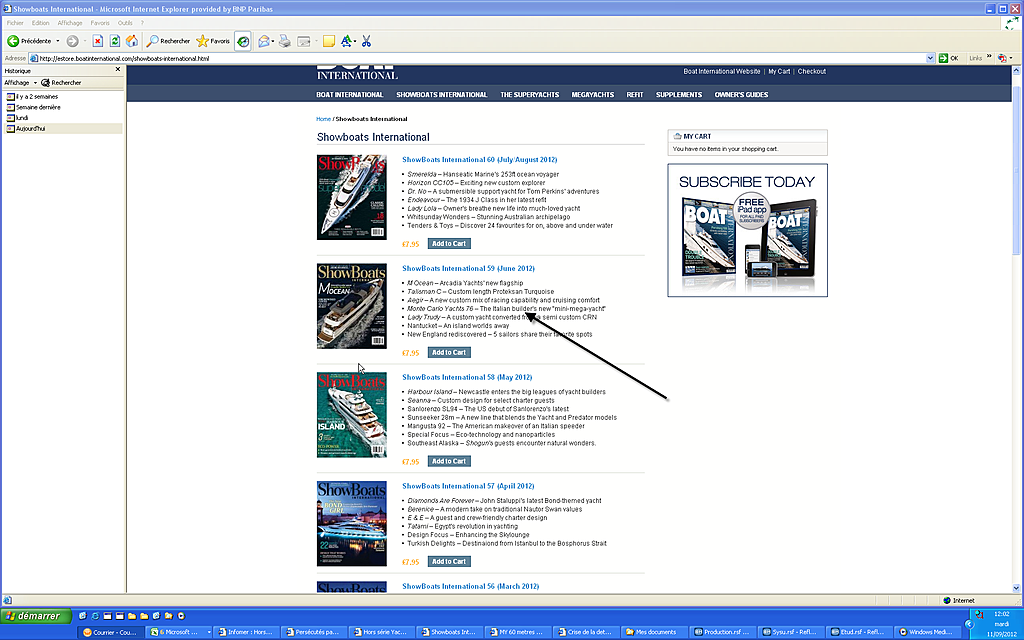Go to Checkout link
1024x640 pixels.
812,71
